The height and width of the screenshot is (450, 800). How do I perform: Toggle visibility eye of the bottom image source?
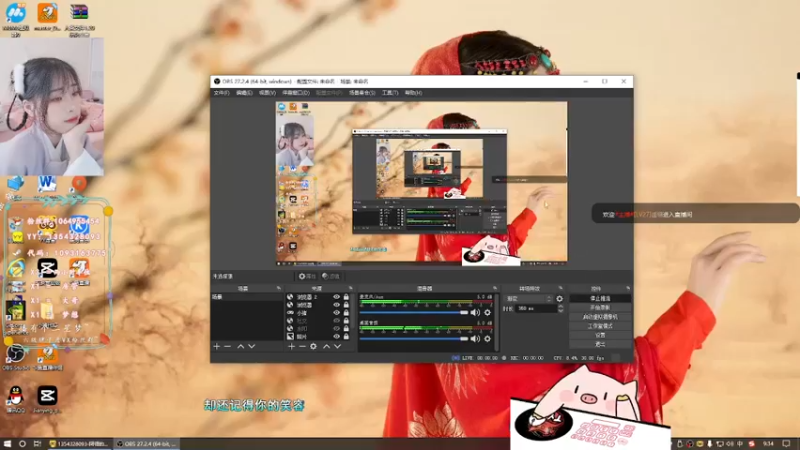[336, 337]
